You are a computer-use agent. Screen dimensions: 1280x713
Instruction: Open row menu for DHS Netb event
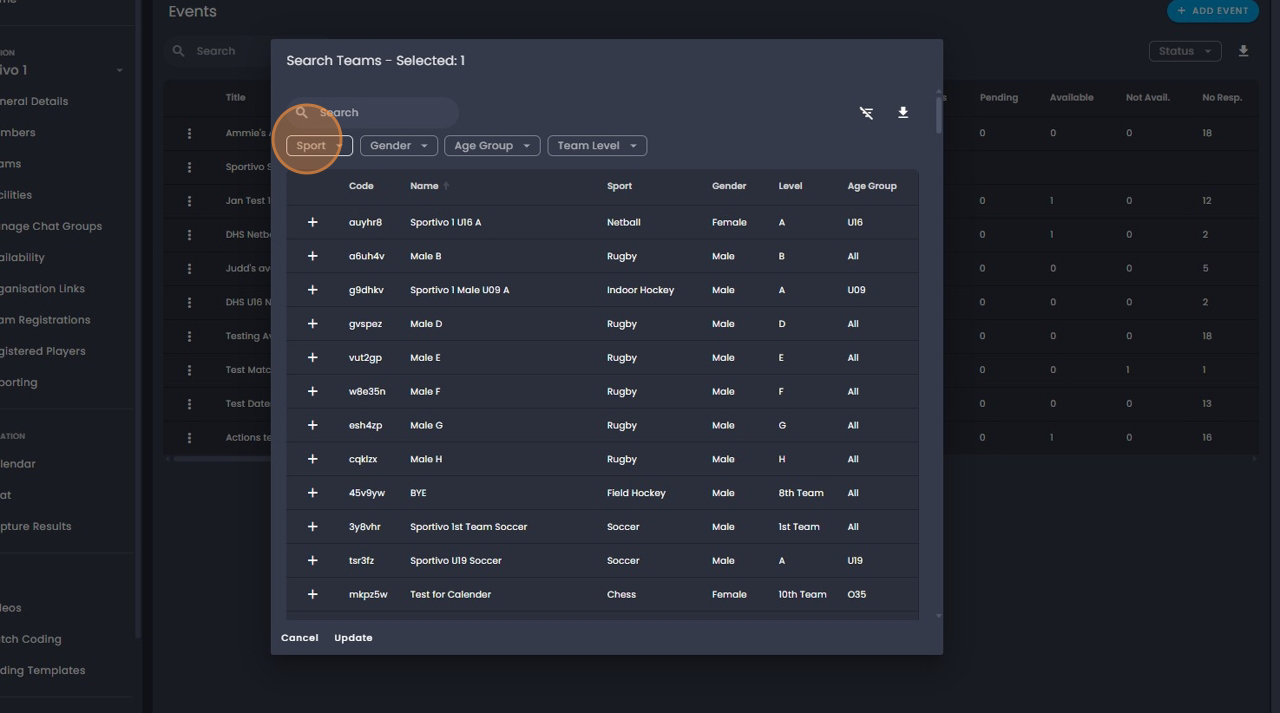(189, 235)
